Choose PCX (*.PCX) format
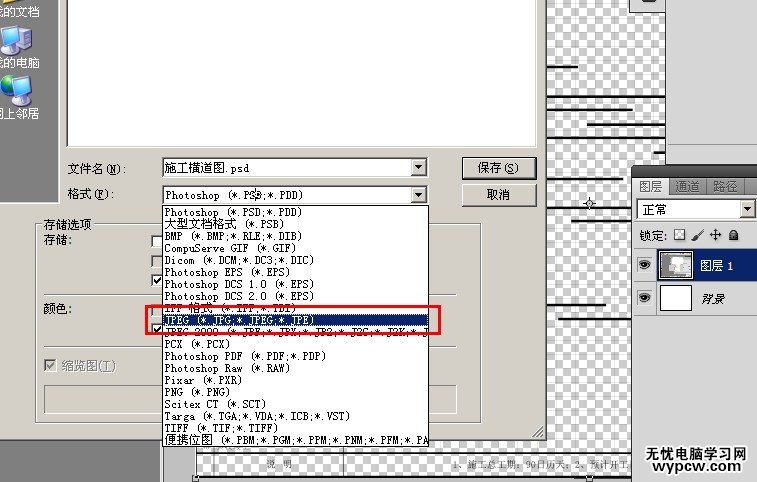This screenshot has width=757, height=482. point(295,344)
